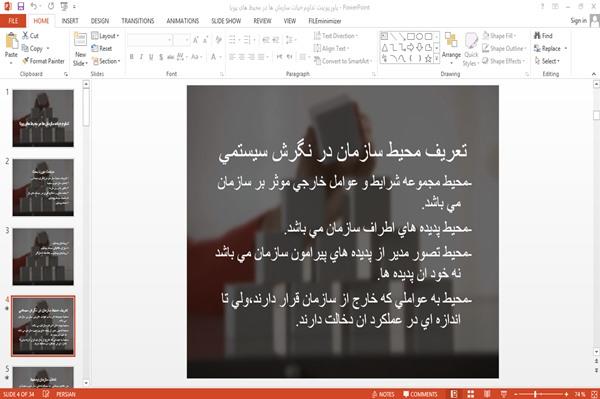This screenshot has height=399, width=600.
Task: Click the Find button
Action: coord(543,36)
